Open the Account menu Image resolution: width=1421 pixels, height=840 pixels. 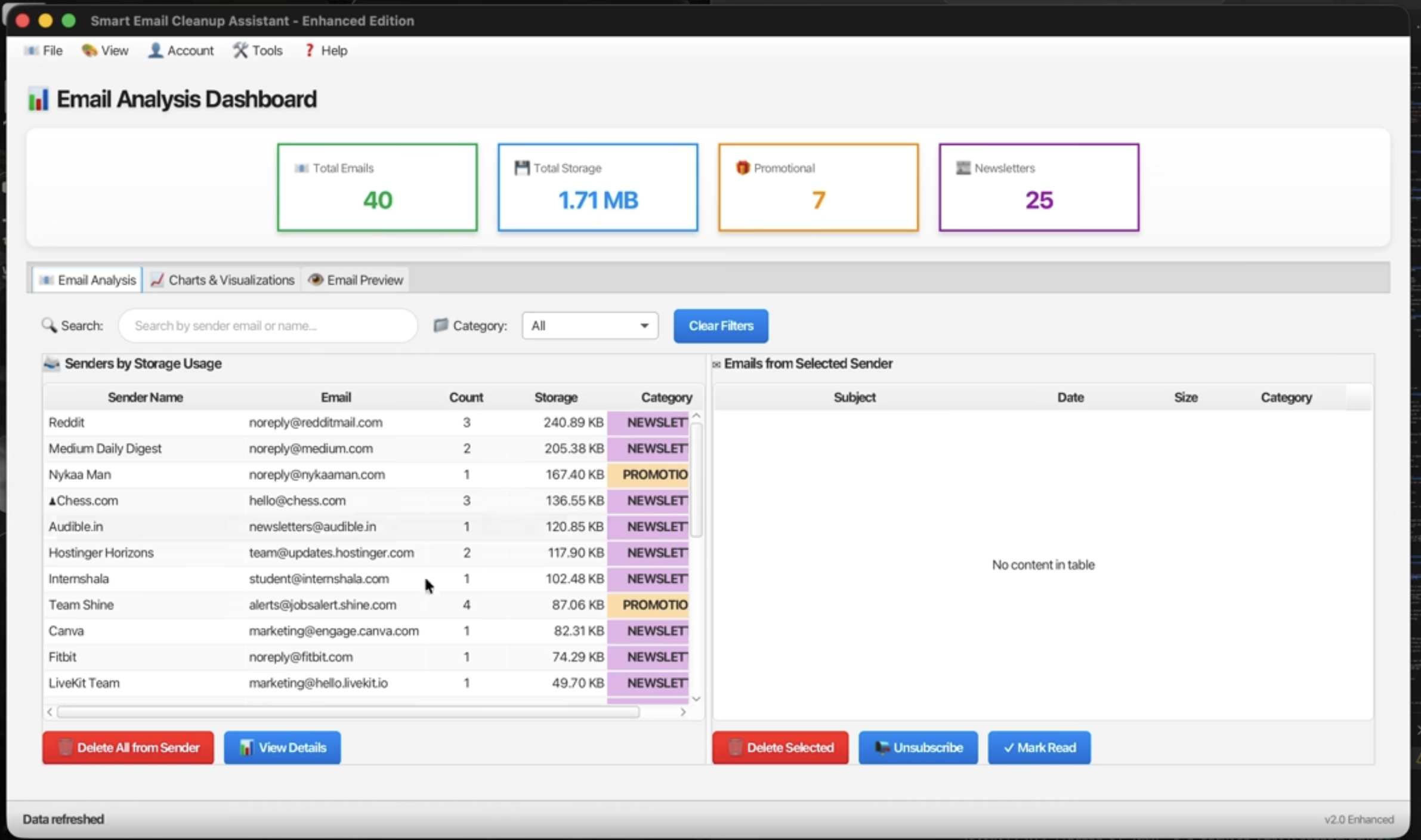coord(181,51)
